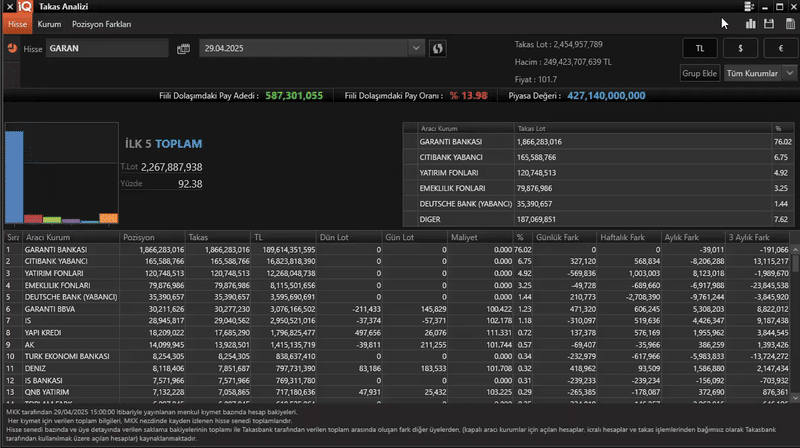Open the calendar date picker icon
The height and width of the screenshot is (448, 800).
(x=183, y=48)
